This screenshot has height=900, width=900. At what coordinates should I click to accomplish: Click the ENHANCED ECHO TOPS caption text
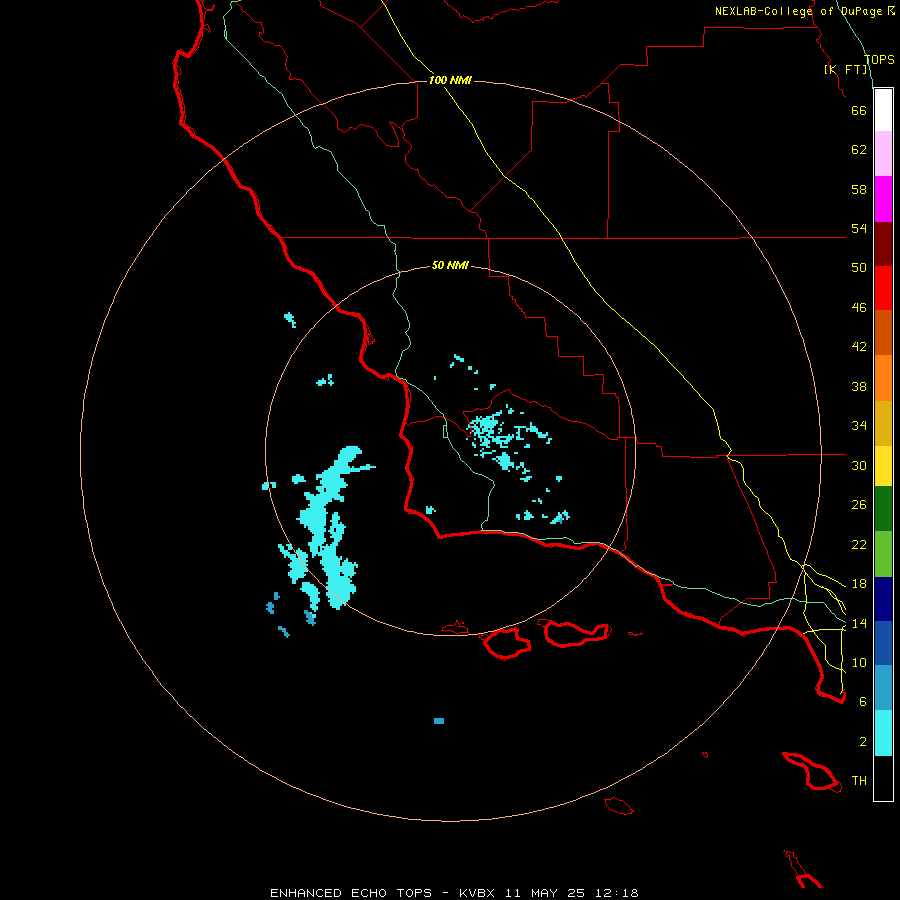pyautogui.click(x=351, y=893)
